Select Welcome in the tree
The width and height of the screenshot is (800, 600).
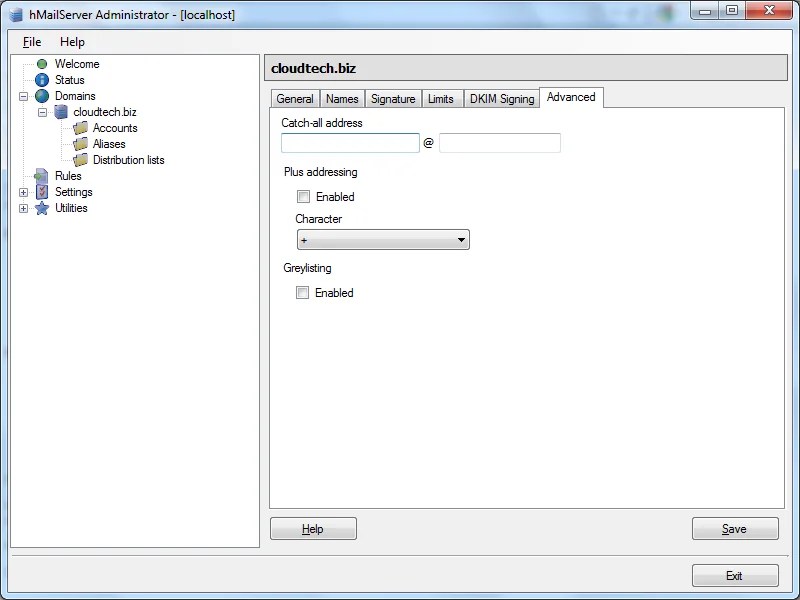77,64
